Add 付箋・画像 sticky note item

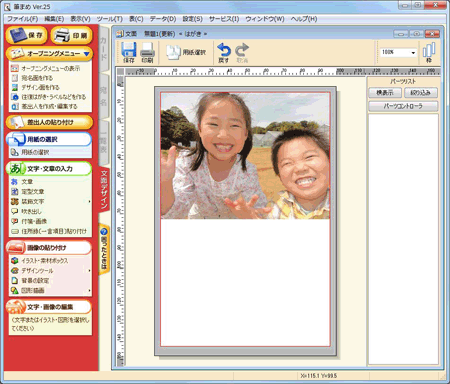pos(29,221)
